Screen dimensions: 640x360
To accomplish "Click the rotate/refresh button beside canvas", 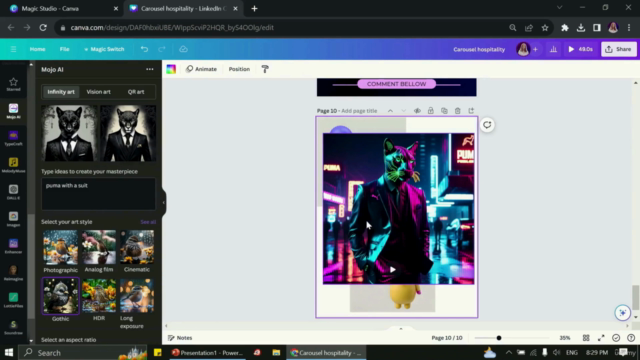I will (487, 125).
